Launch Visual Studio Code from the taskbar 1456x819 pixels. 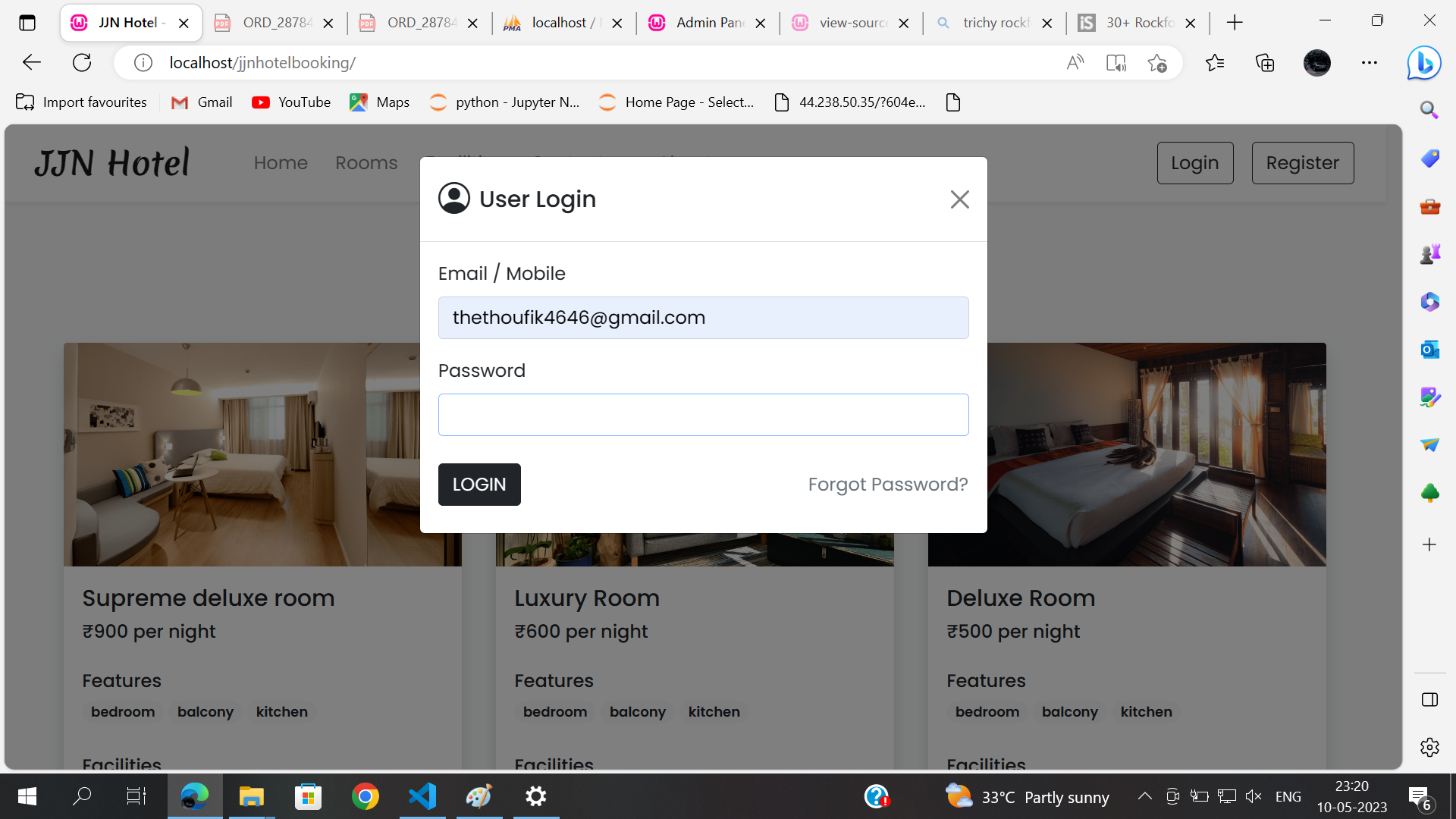pos(422,796)
